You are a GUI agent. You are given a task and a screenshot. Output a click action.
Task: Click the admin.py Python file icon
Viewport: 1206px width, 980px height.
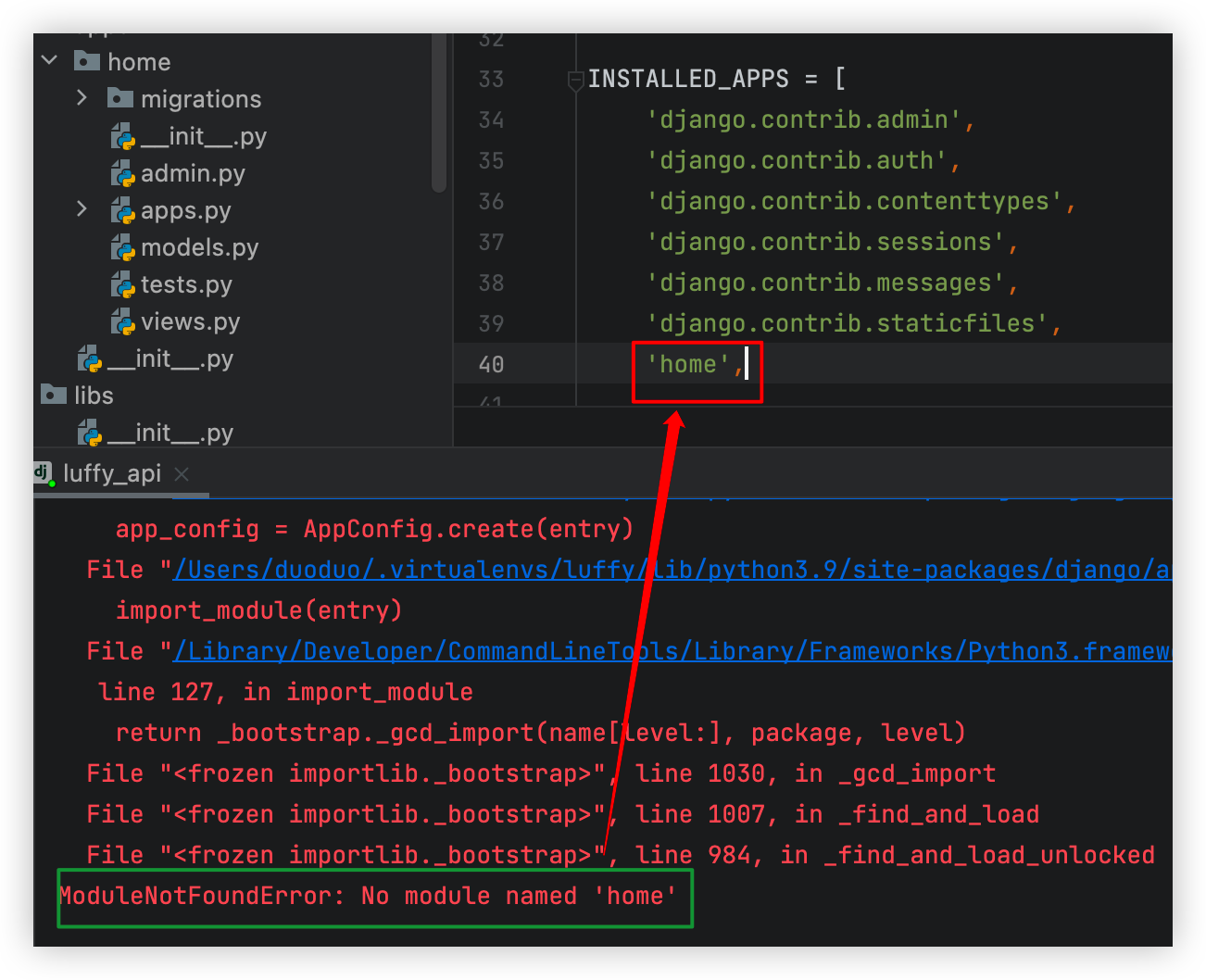tap(122, 173)
